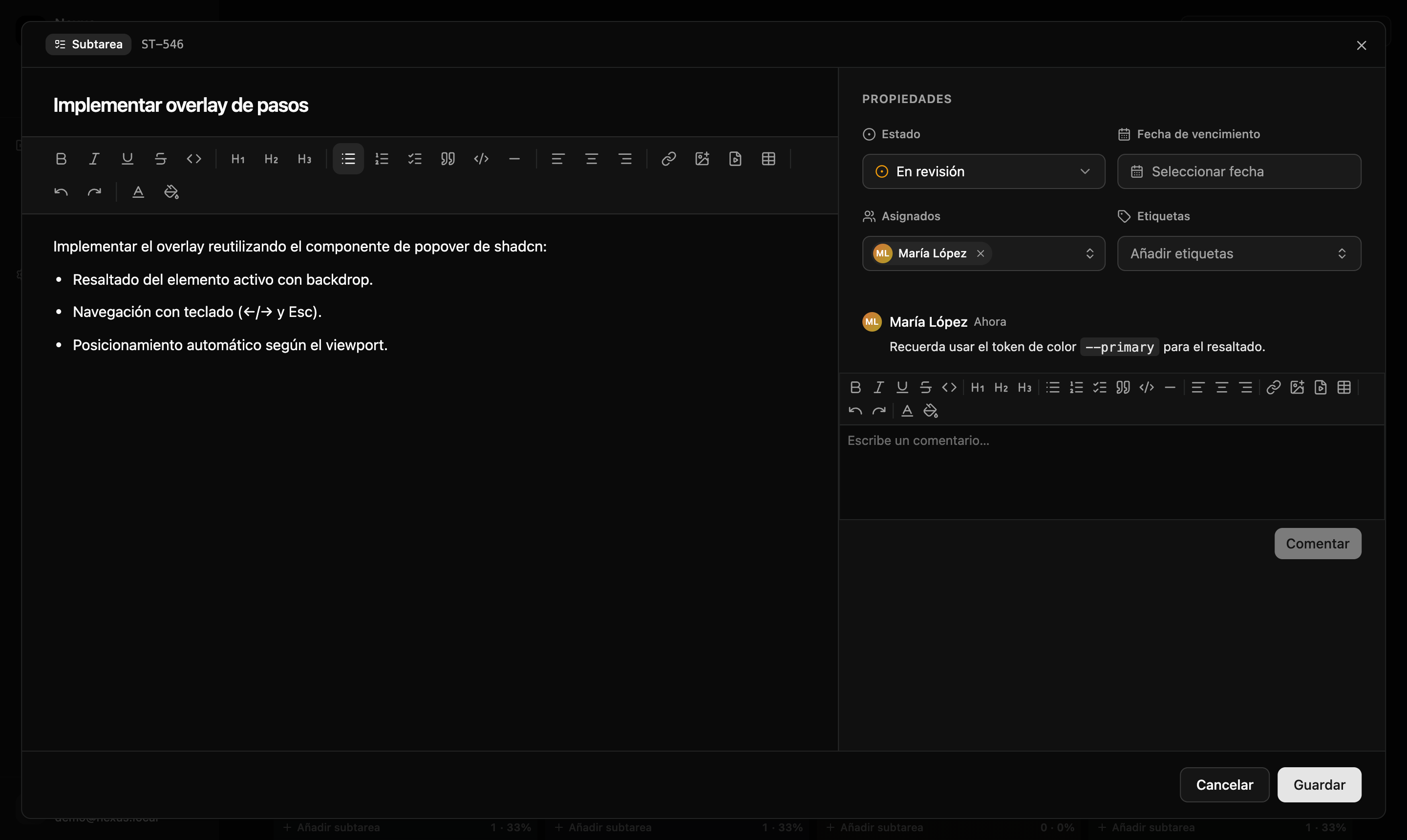Insert checklist in comment editor
Screen dimensions: 1407x840
[1100, 387]
